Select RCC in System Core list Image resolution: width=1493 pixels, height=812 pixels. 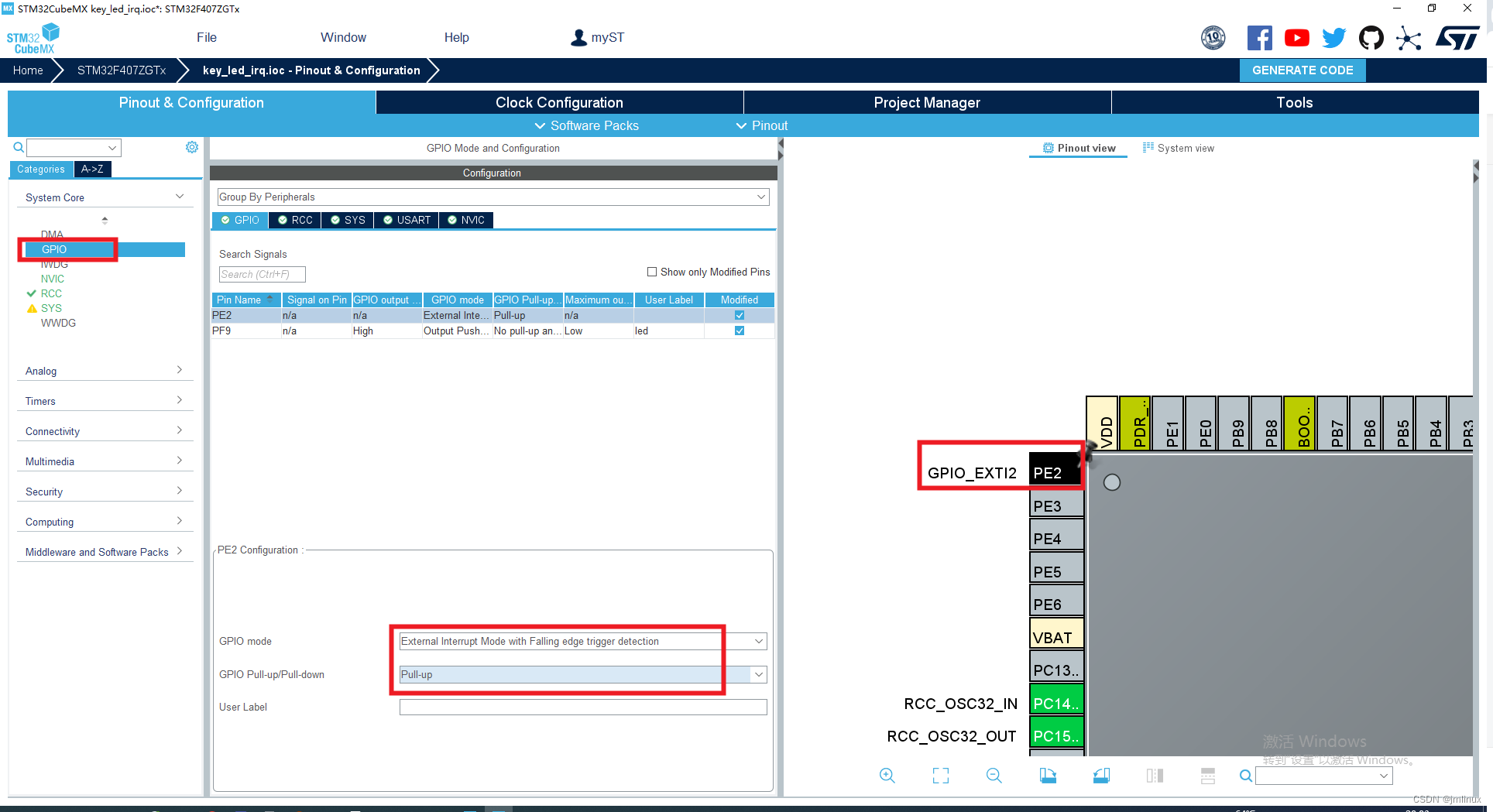[x=51, y=293]
